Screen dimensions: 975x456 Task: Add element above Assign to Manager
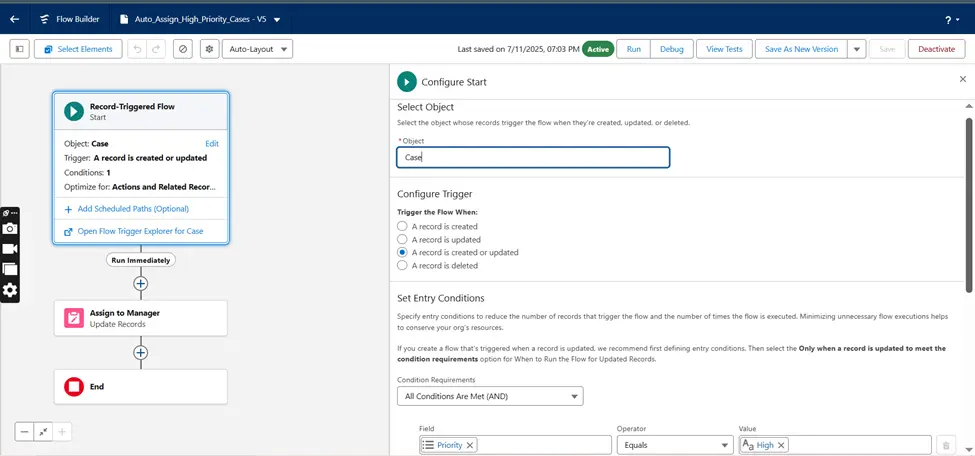tap(141, 283)
